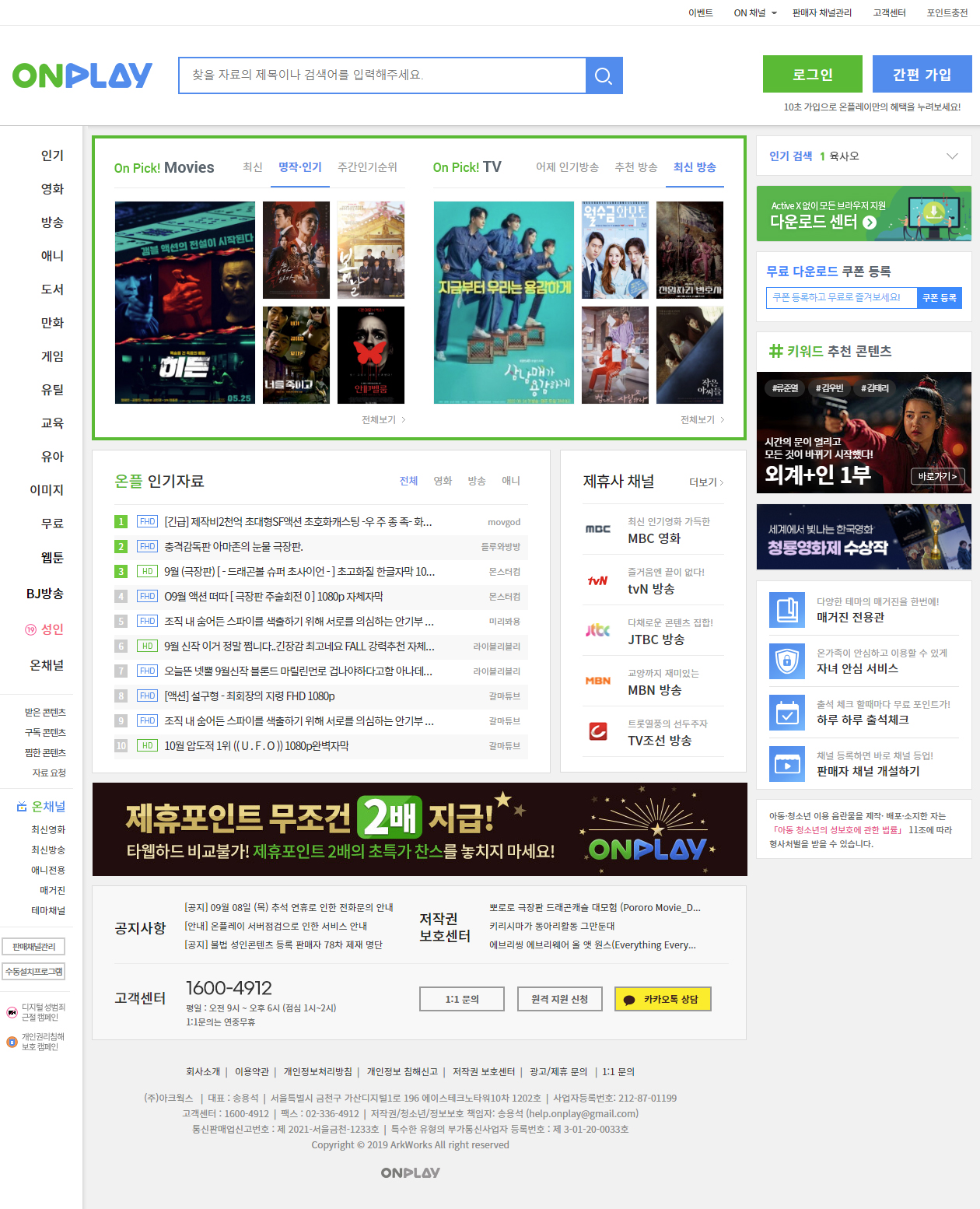Click the tvN channel logo
Image resolution: width=980 pixels, height=1209 pixels.
pyautogui.click(x=597, y=580)
